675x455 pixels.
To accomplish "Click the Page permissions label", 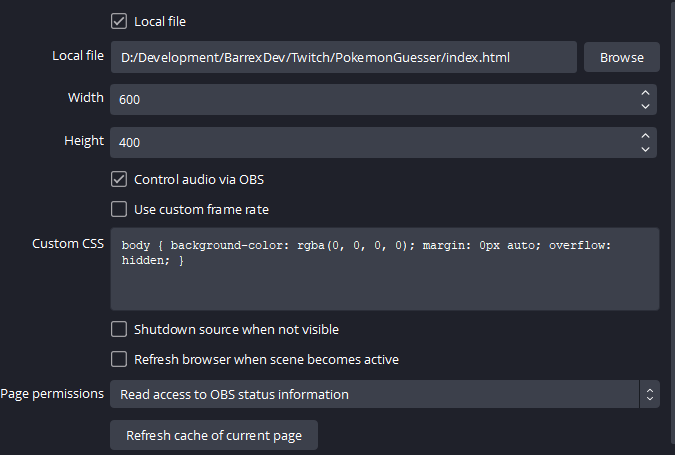I will click(x=52, y=393).
